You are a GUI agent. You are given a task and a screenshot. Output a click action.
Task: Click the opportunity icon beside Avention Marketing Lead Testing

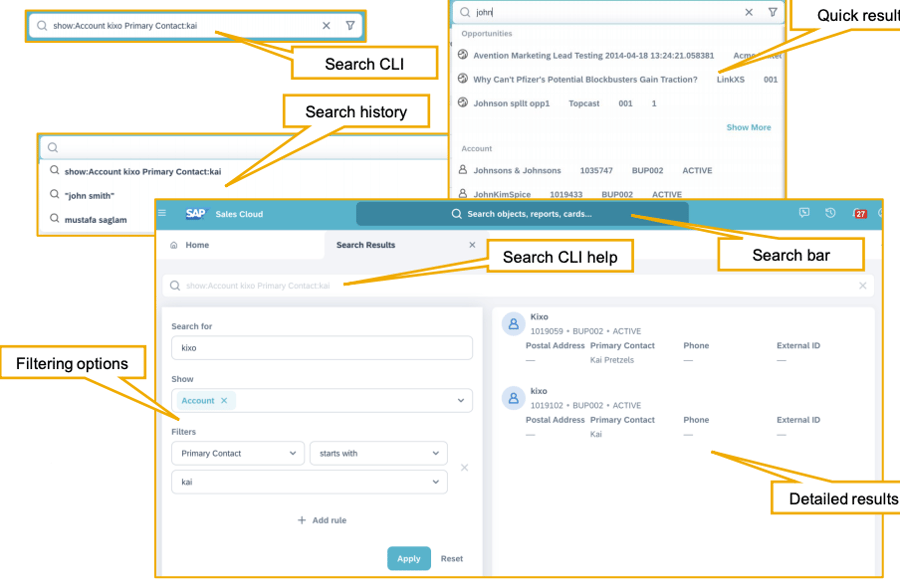[x=463, y=55]
